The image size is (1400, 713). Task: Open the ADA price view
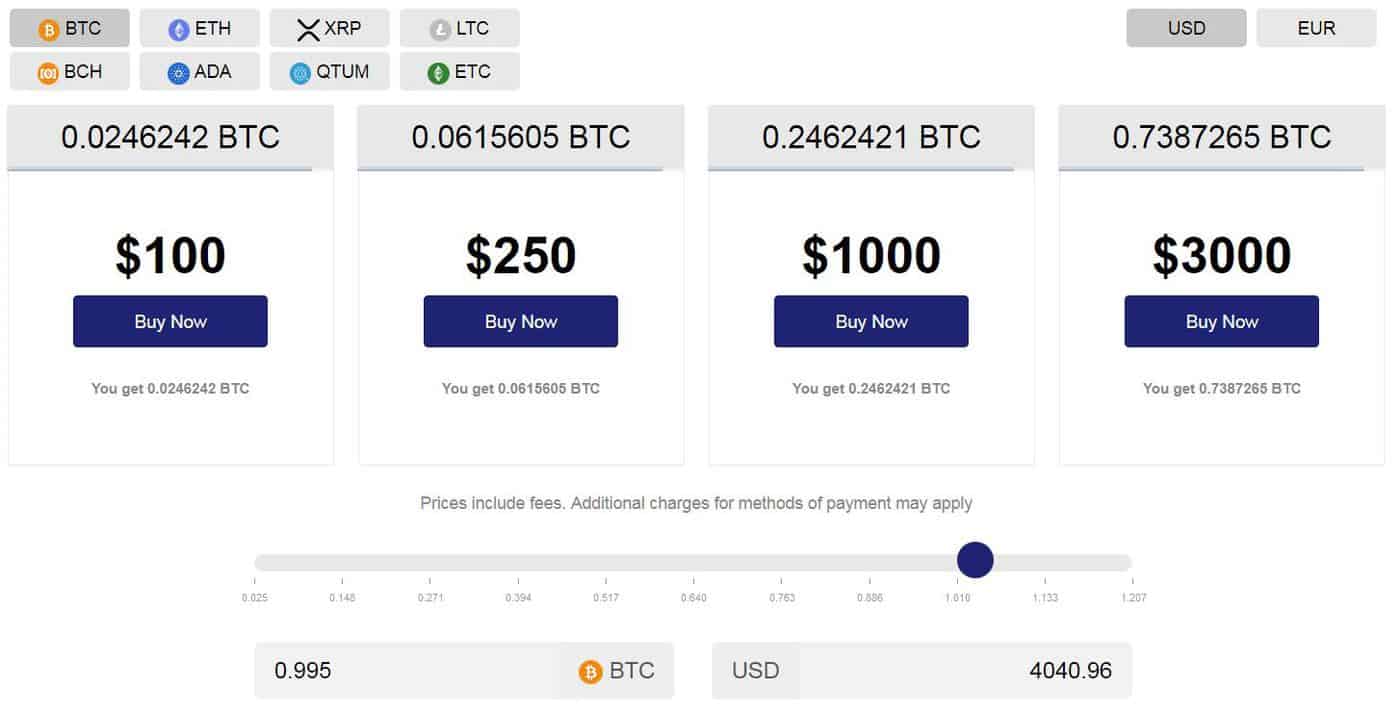click(200, 71)
